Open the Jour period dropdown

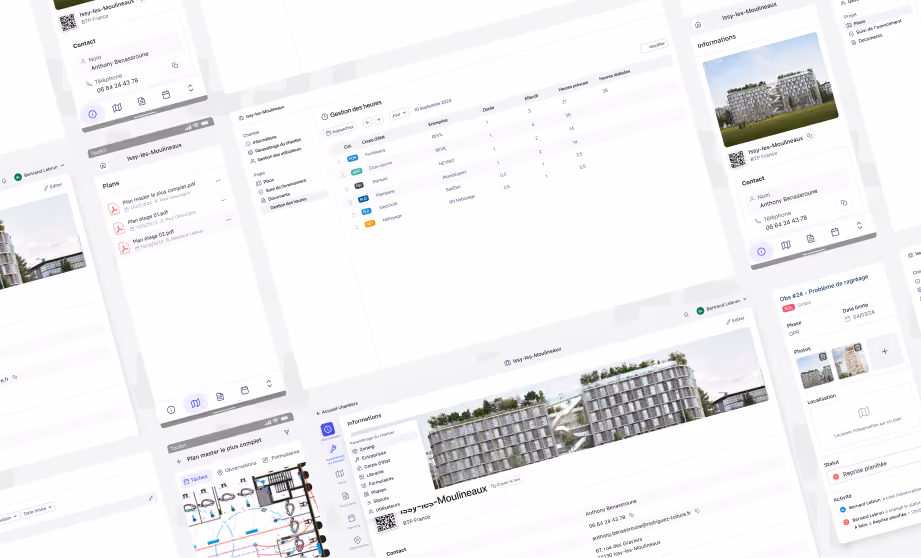tap(398, 113)
